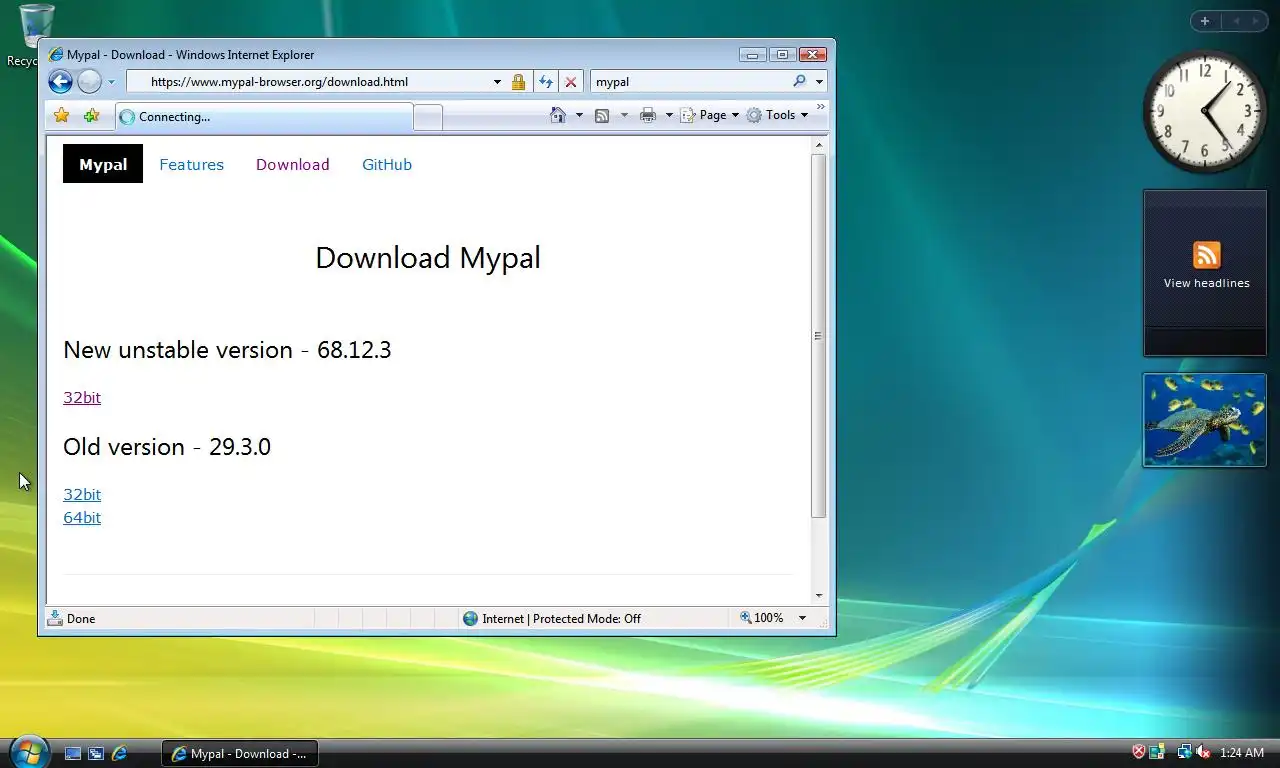The image size is (1280, 768).
Task: Click the sidebar add gadget plus button
Action: click(x=1205, y=21)
